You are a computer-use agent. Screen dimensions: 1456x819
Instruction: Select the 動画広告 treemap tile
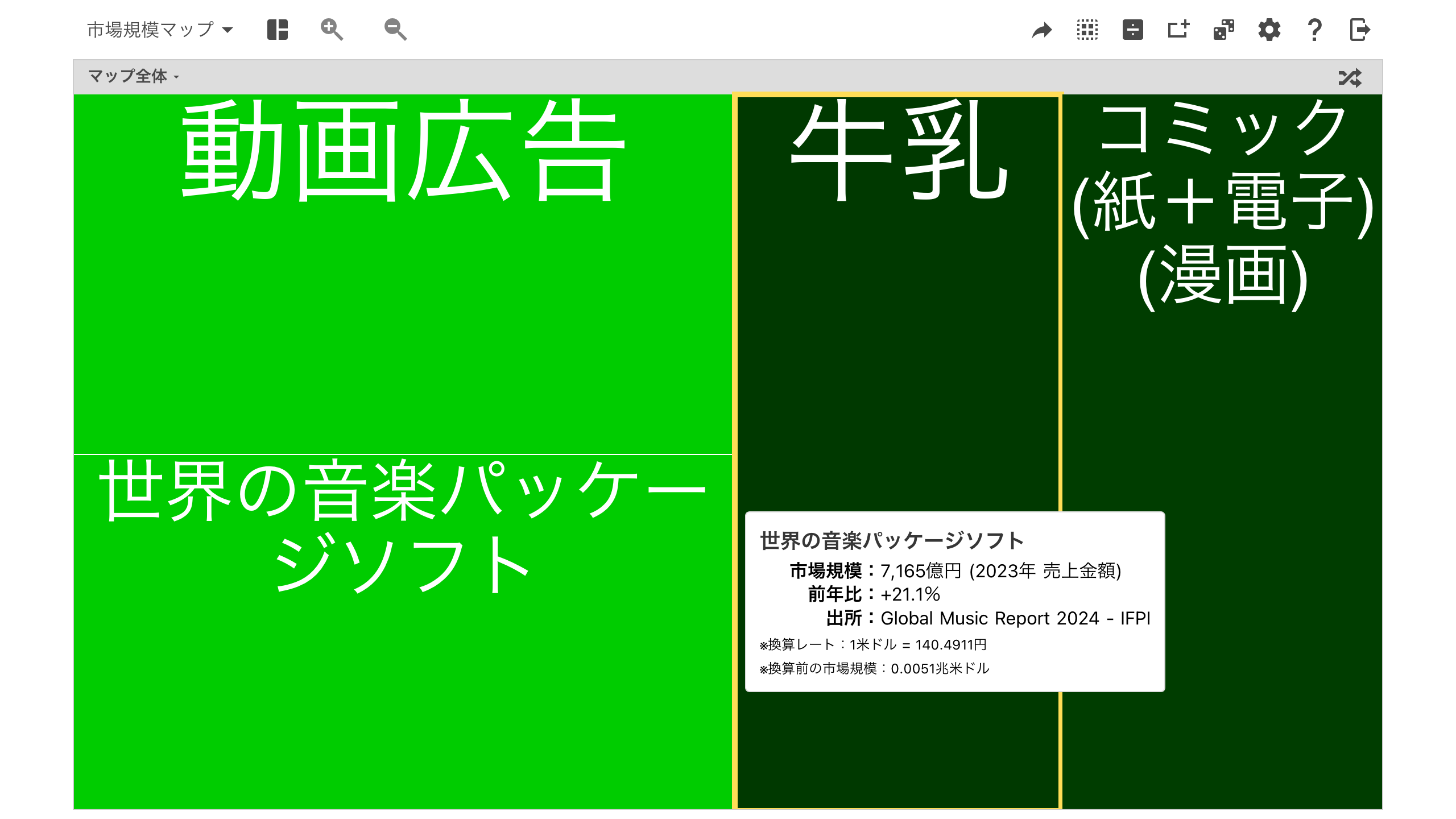(x=403, y=274)
